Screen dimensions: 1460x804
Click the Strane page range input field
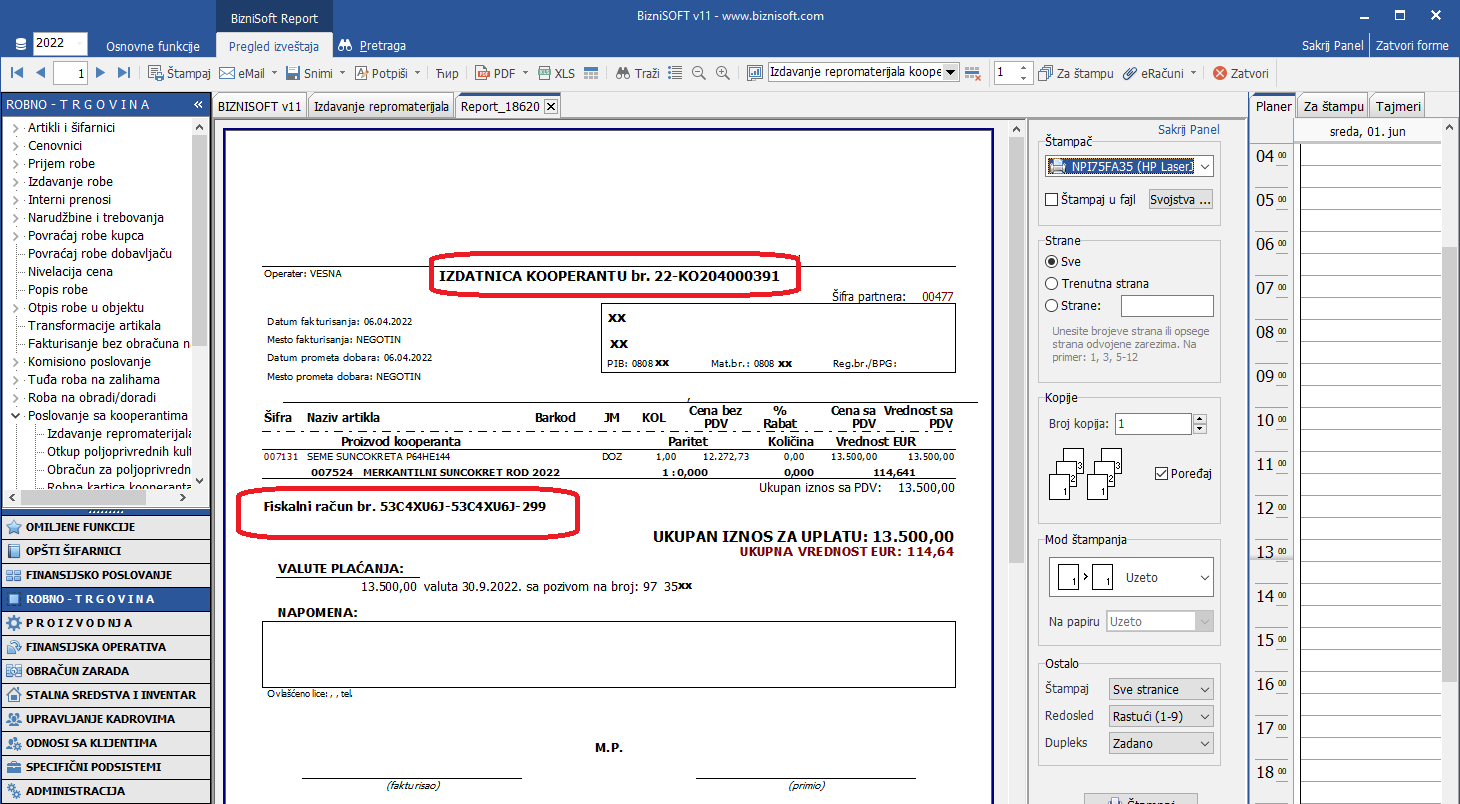point(1166,306)
